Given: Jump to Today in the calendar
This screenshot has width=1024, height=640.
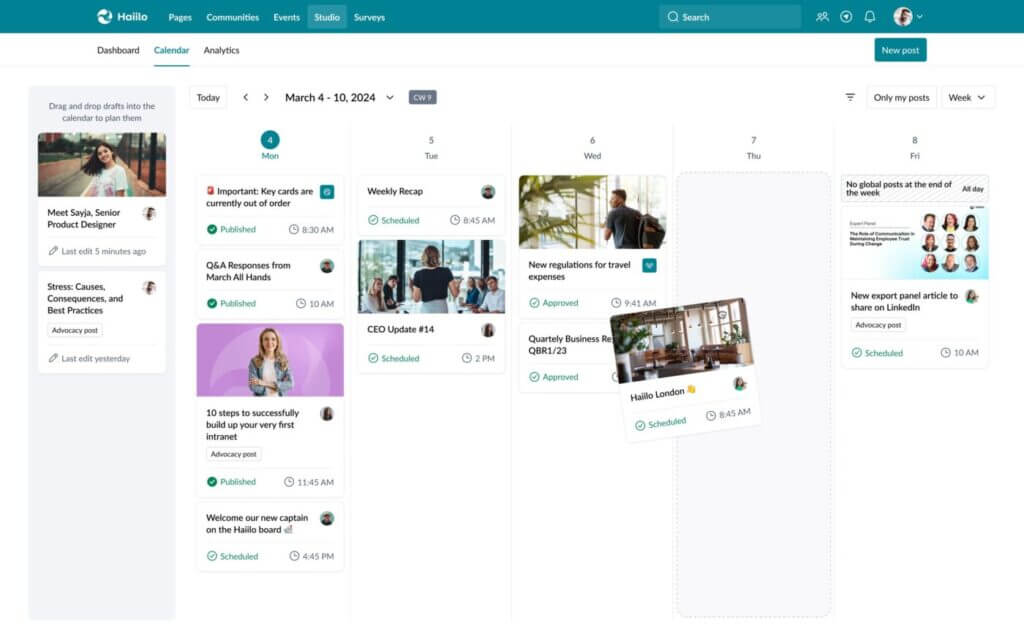Looking at the screenshot, I should pos(208,97).
